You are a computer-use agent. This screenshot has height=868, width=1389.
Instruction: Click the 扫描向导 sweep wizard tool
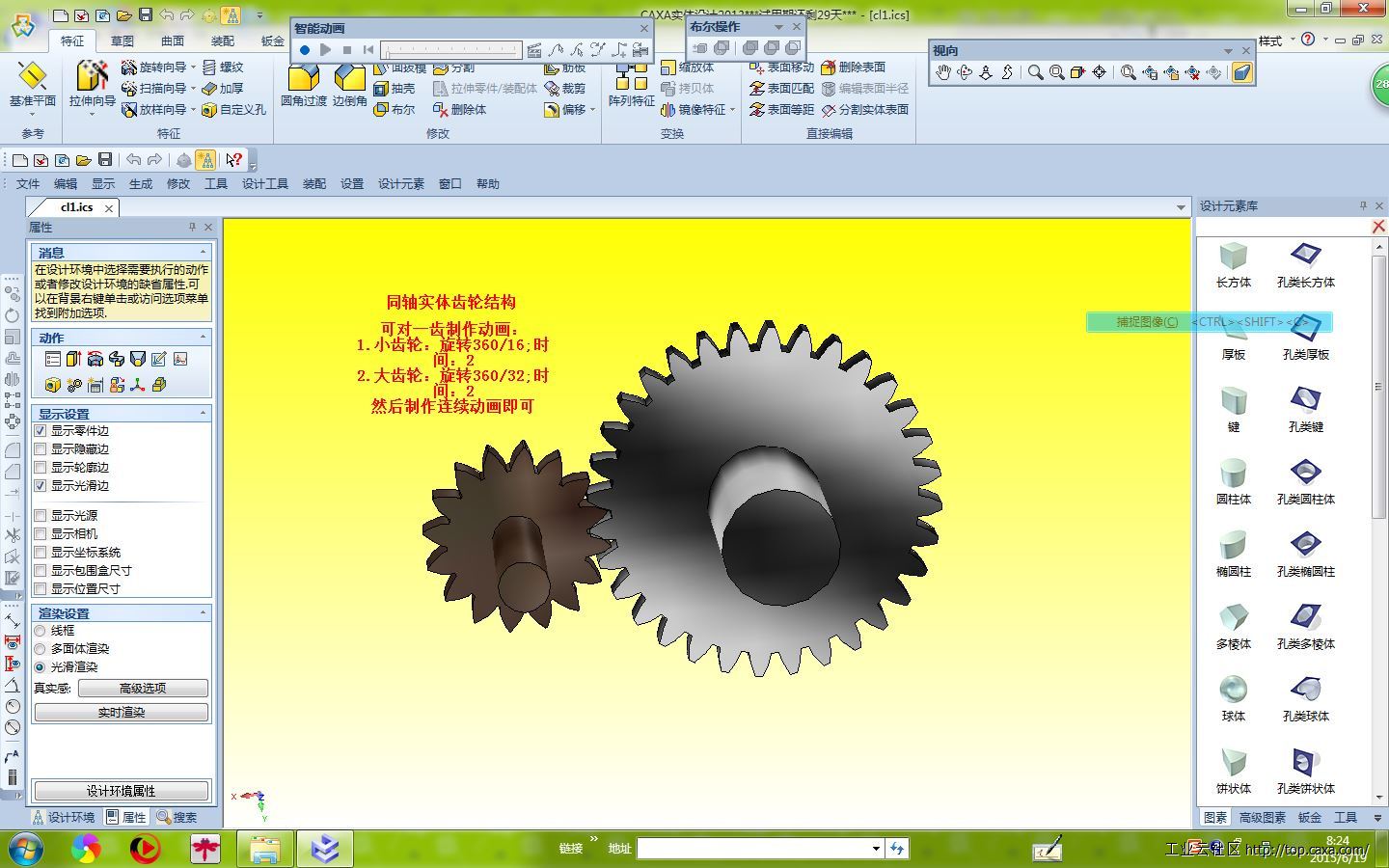[154, 88]
